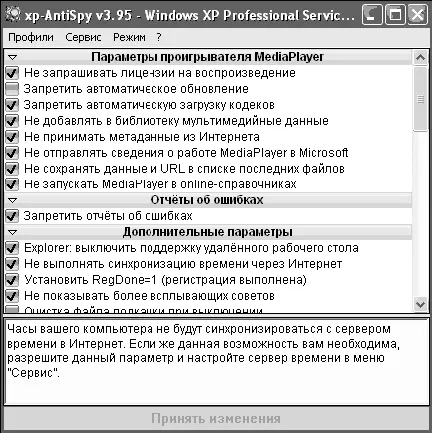Image resolution: width=432 pixels, height=433 pixels.
Task: Toggle Не добавлять в библиотеку мультимедийные данные
Action: [12, 121]
